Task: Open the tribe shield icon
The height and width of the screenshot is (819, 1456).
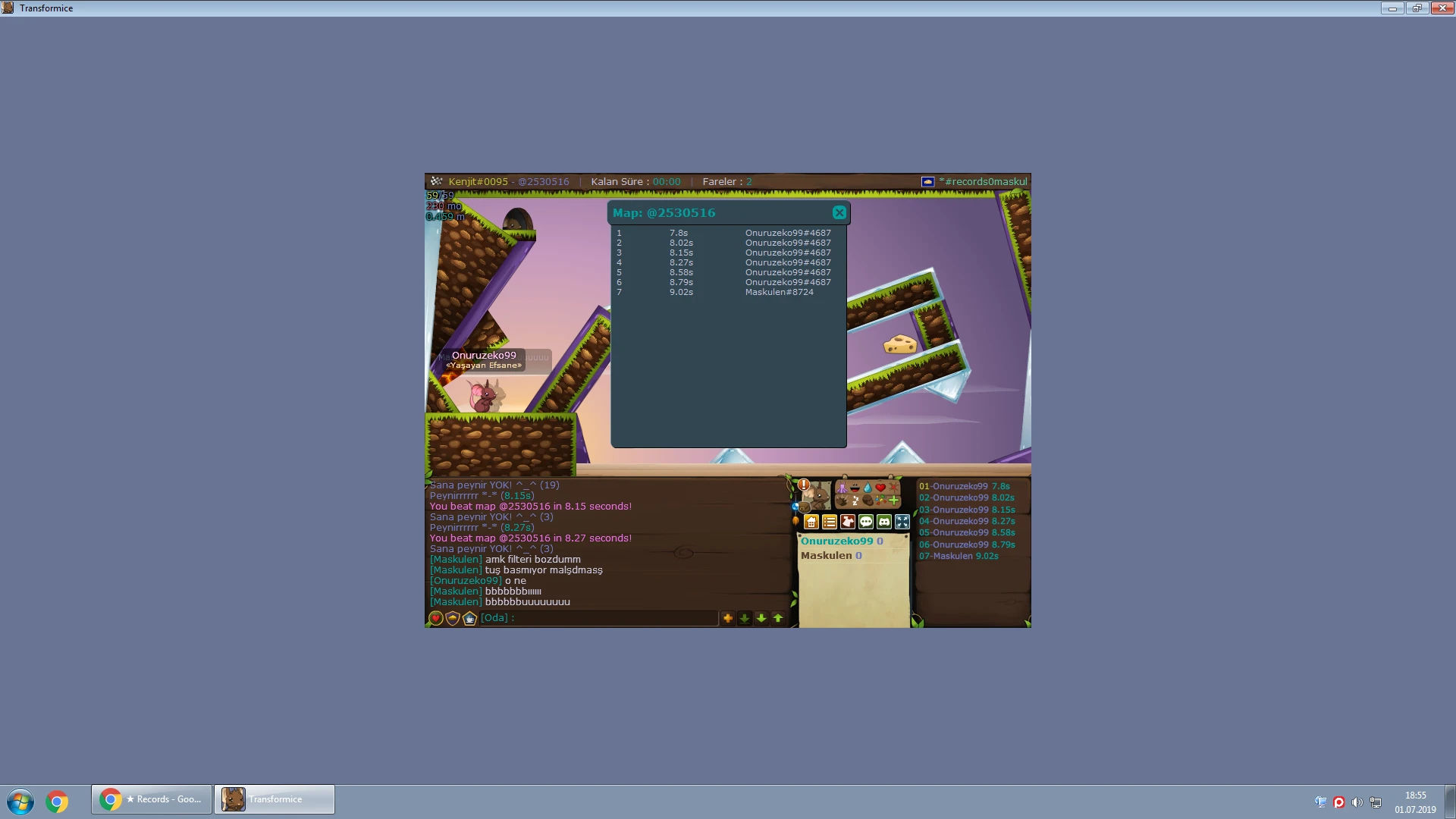Action: (x=453, y=619)
